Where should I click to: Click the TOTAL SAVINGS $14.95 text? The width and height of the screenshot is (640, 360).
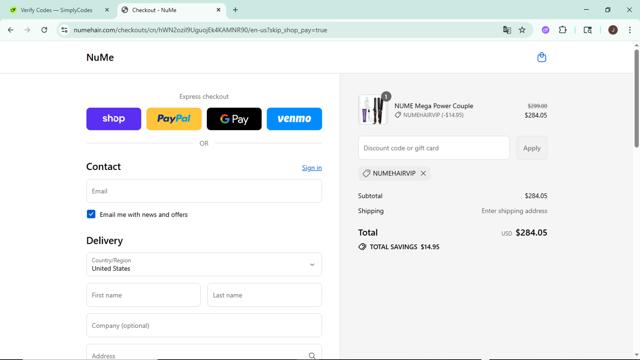pyautogui.click(x=404, y=247)
